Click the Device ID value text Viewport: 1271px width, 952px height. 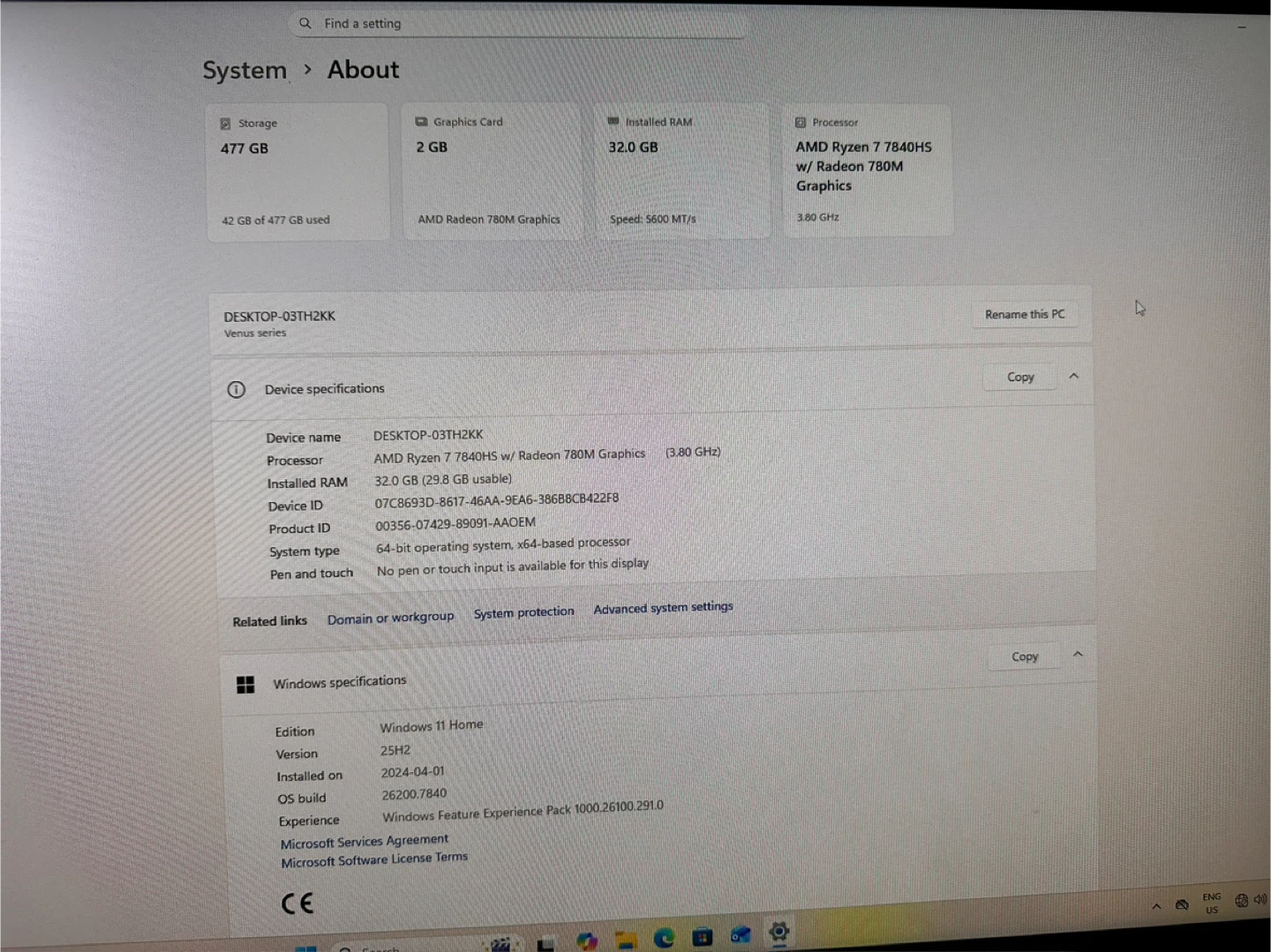pos(497,500)
